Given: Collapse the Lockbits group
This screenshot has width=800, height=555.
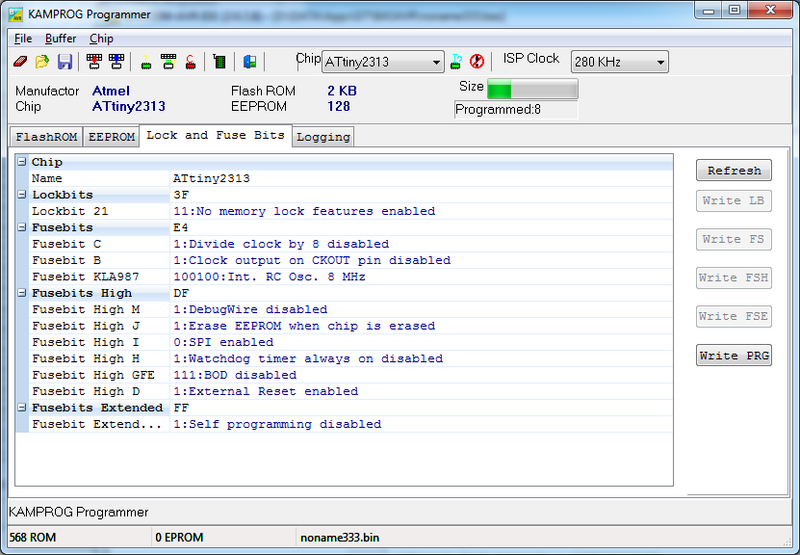Looking at the screenshot, I should point(22,194).
